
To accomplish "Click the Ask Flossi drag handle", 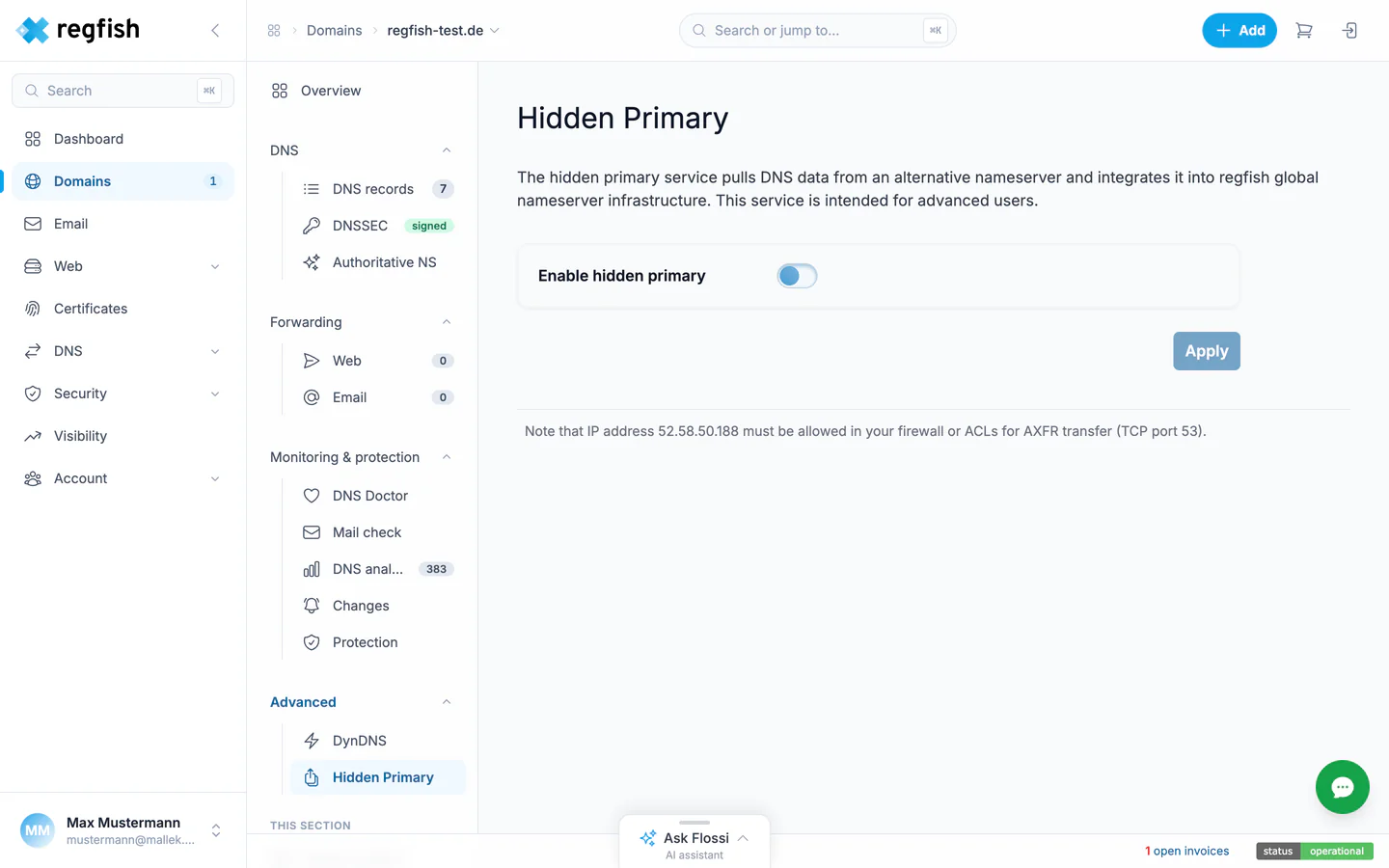I will tap(694, 823).
